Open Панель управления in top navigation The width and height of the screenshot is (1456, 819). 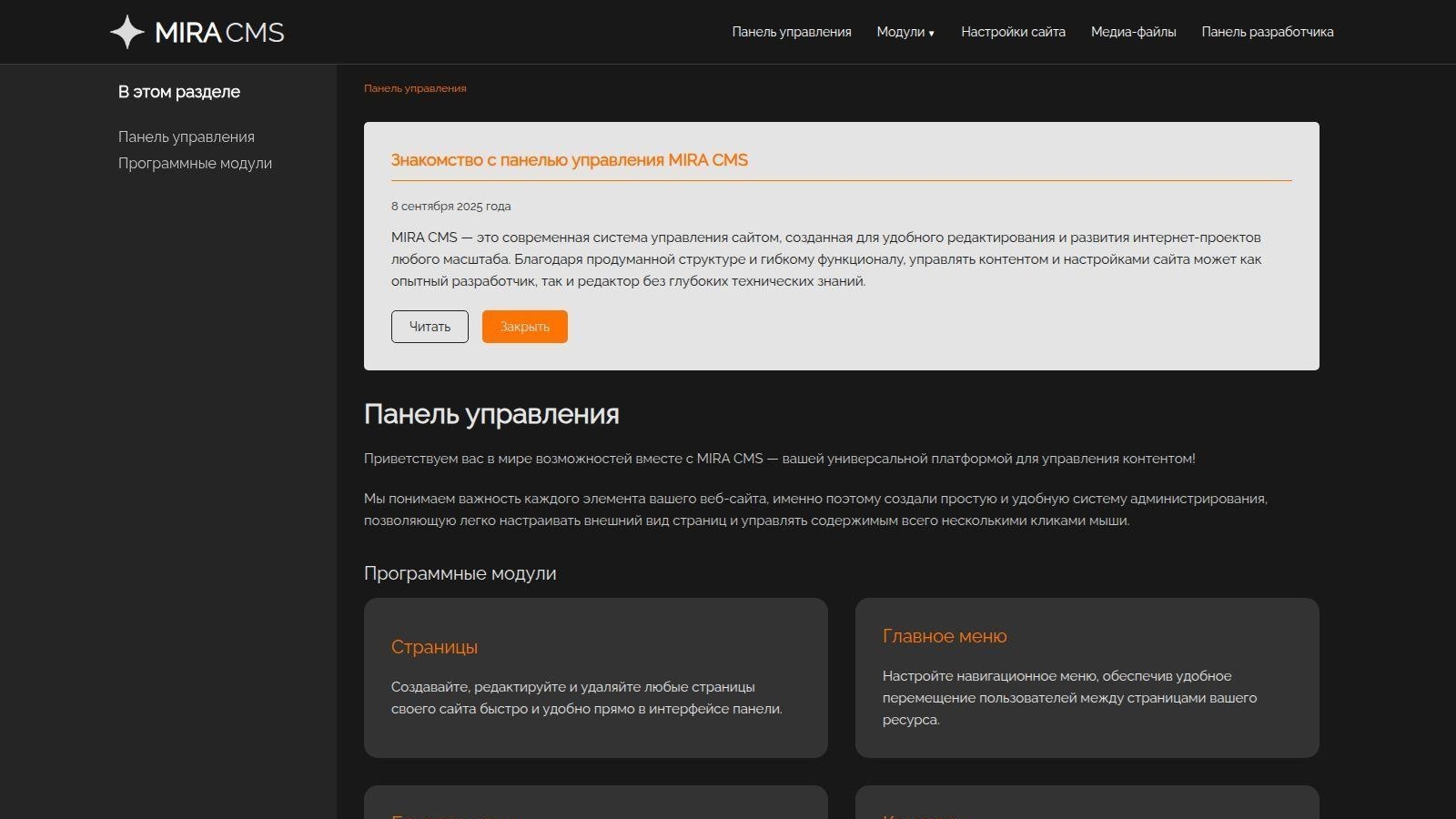791,32
